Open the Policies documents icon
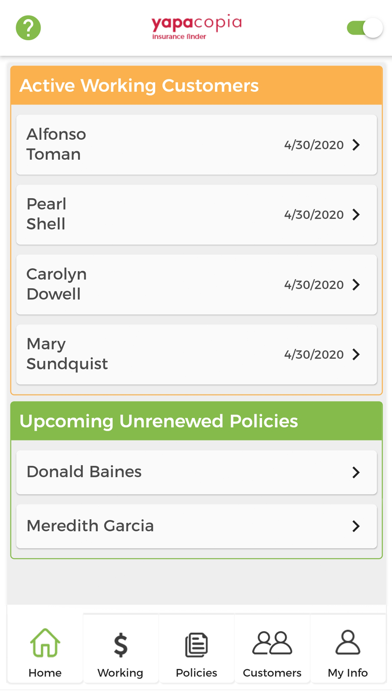Image resolution: width=392 pixels, height=696 pixels. 196,645
